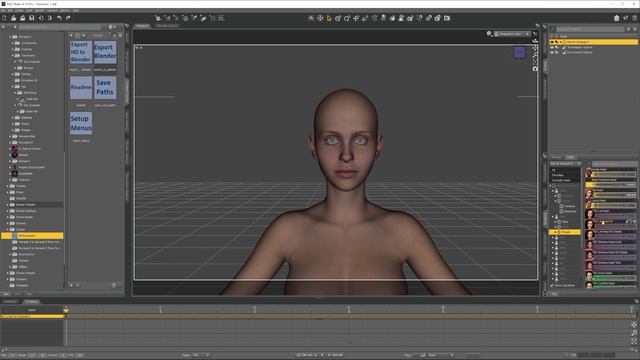Click the Scene pane search field
The height and width of the screenshot is (360, 640).
point(590,29)
